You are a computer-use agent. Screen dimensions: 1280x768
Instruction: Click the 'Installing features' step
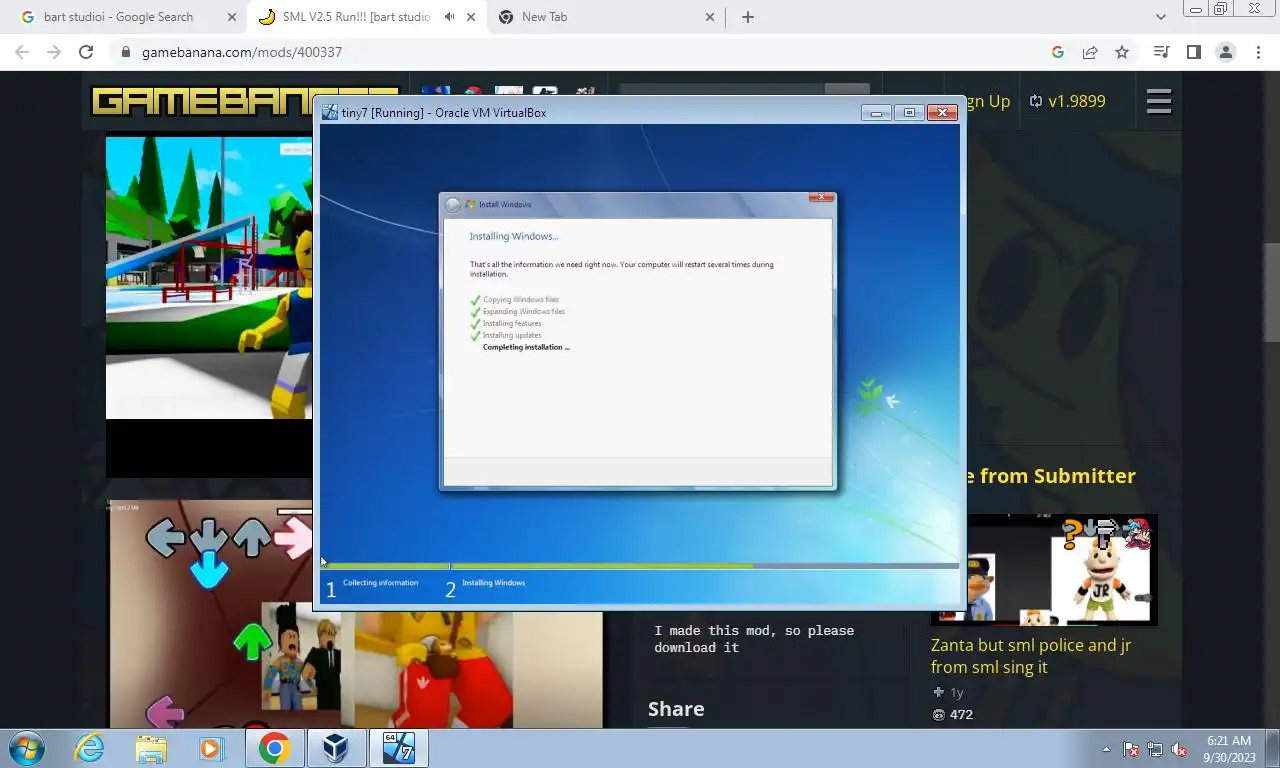[x=512, y=324]
